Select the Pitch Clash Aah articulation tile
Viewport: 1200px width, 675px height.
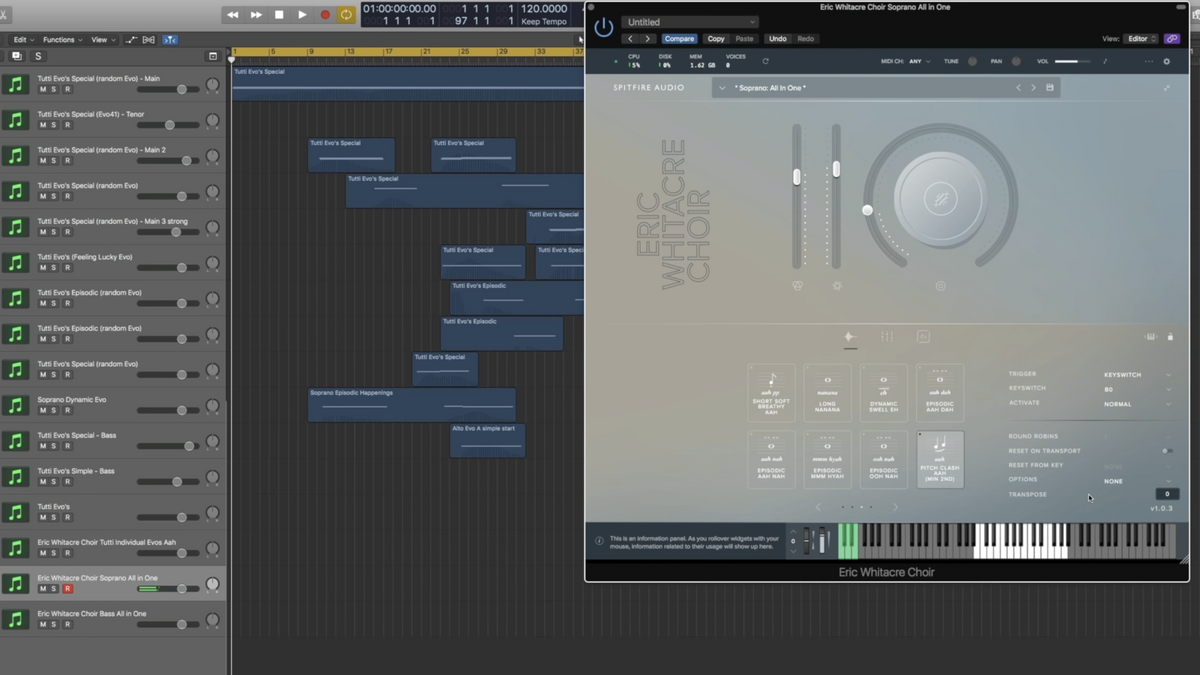[x=940, y=459]
